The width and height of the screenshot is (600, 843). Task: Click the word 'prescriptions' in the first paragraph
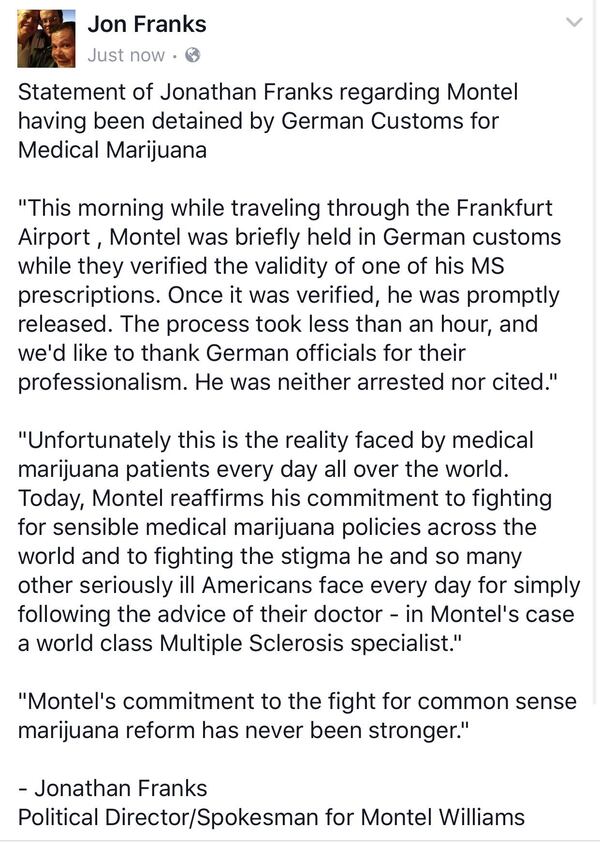coord(89,295)
